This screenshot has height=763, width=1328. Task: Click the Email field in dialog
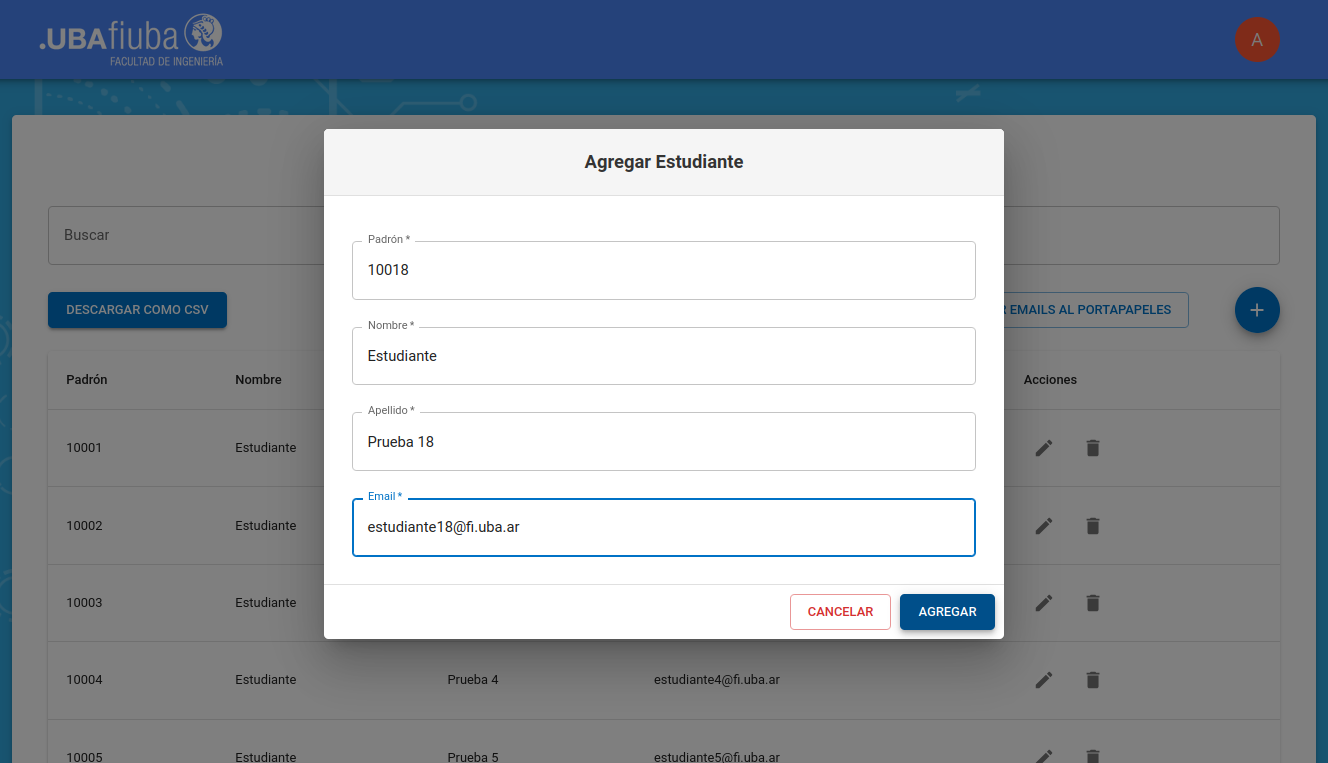663,527
